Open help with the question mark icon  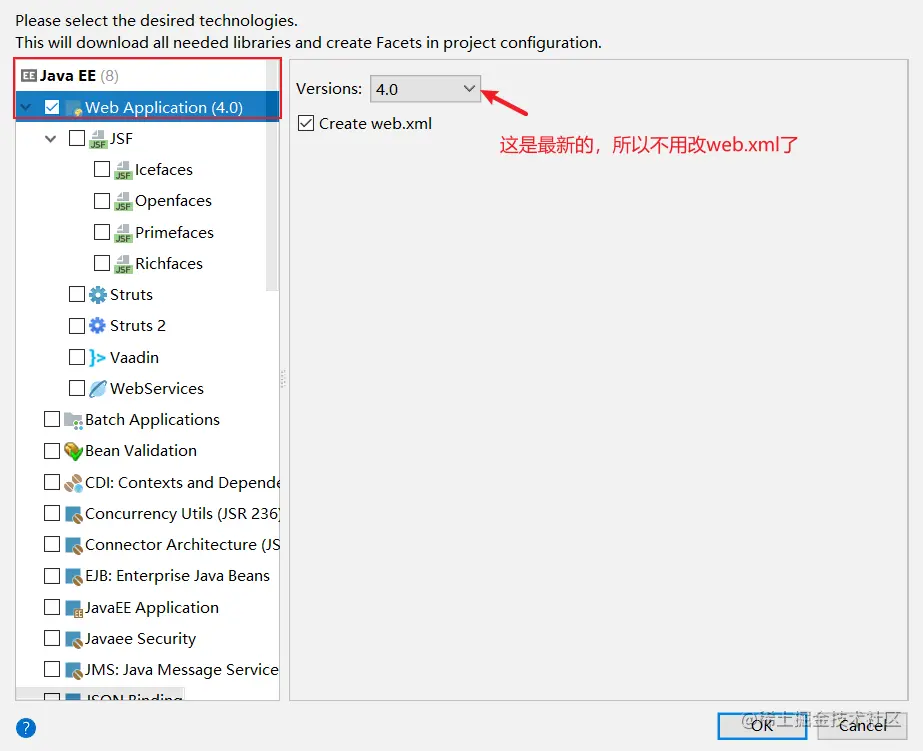[26, 728]
